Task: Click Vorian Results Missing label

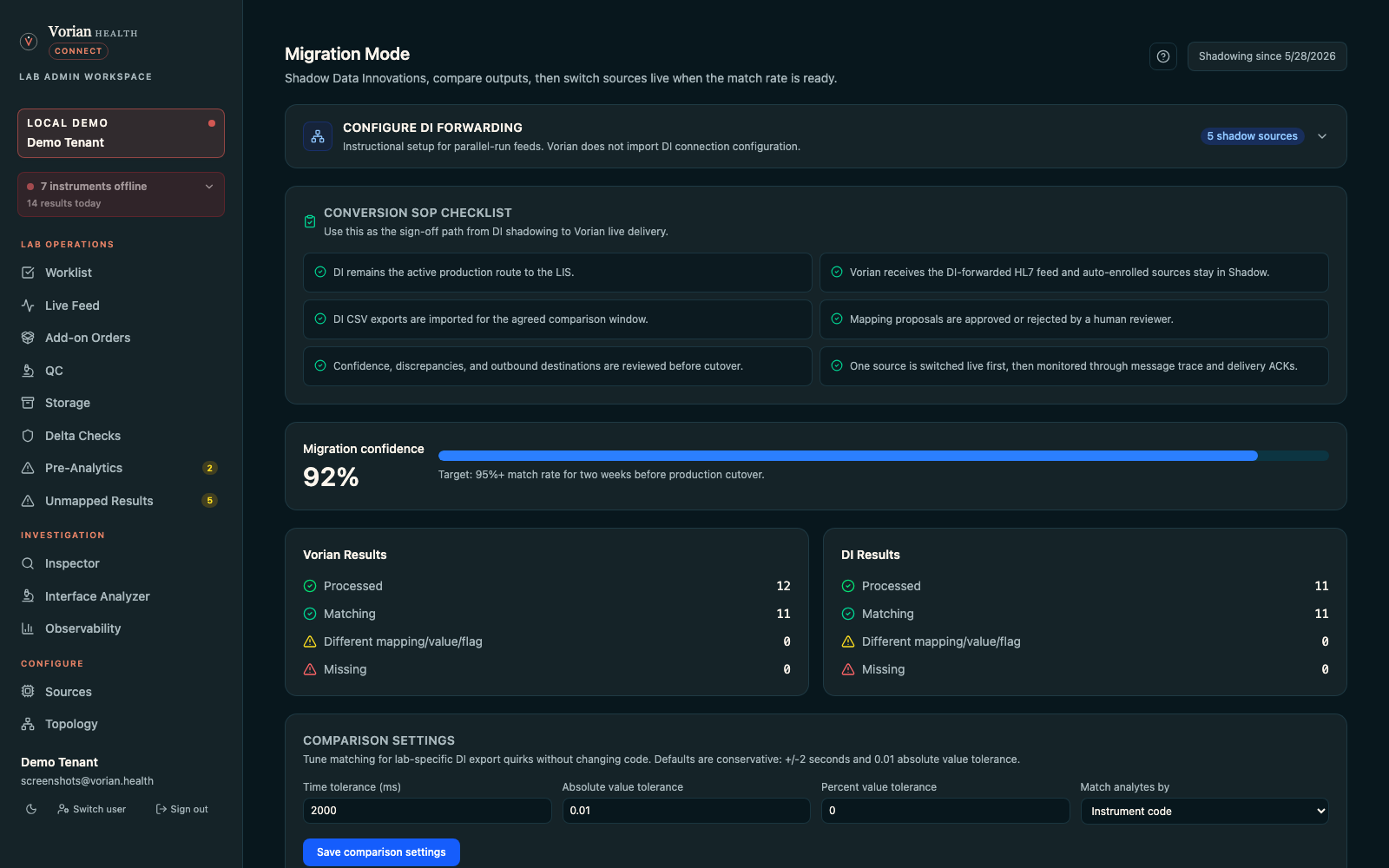Action: pyautogui.click(x=345, y=669)
